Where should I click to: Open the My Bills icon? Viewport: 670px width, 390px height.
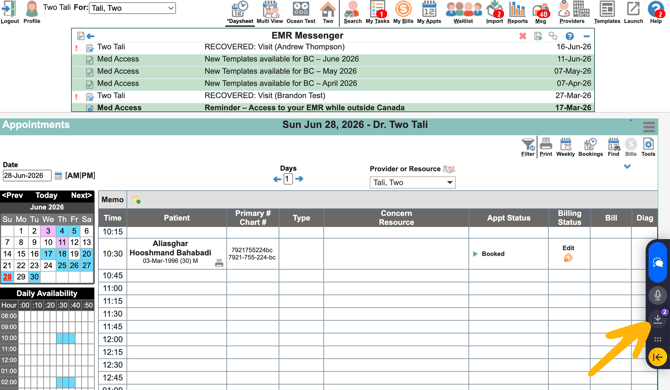[x=403, y=12]
